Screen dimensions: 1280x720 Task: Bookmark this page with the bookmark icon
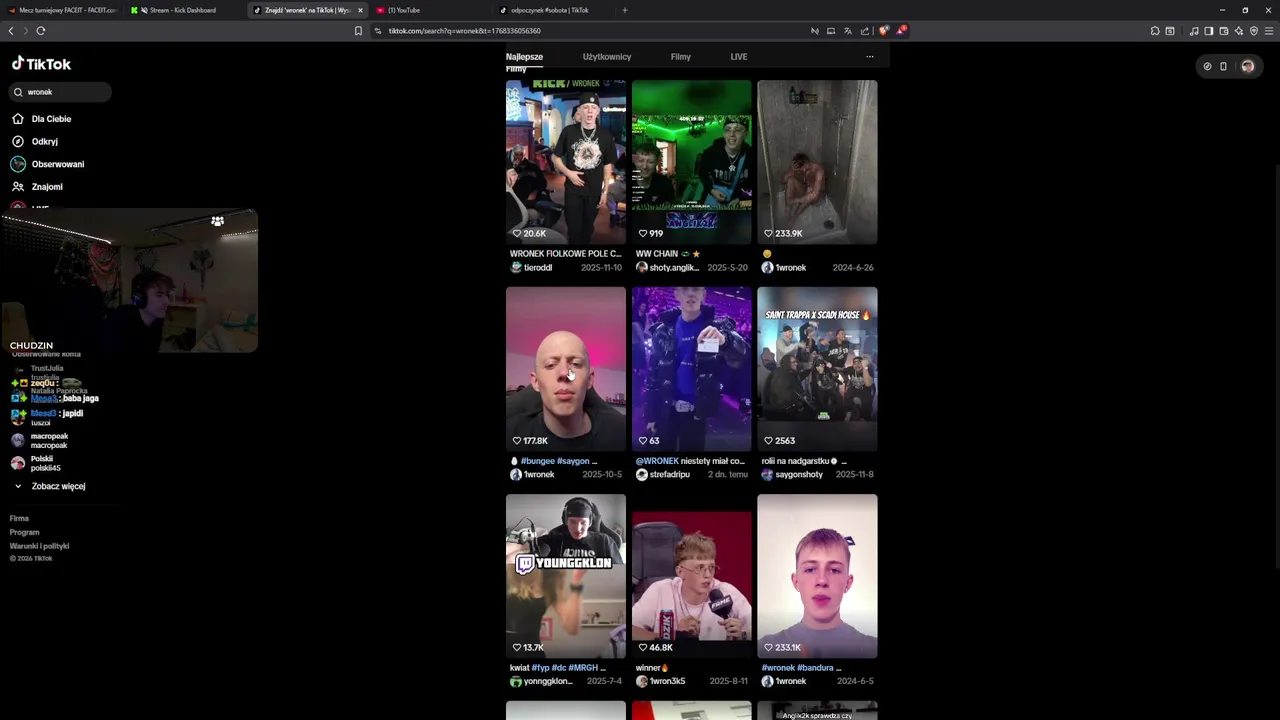[358, 30]
